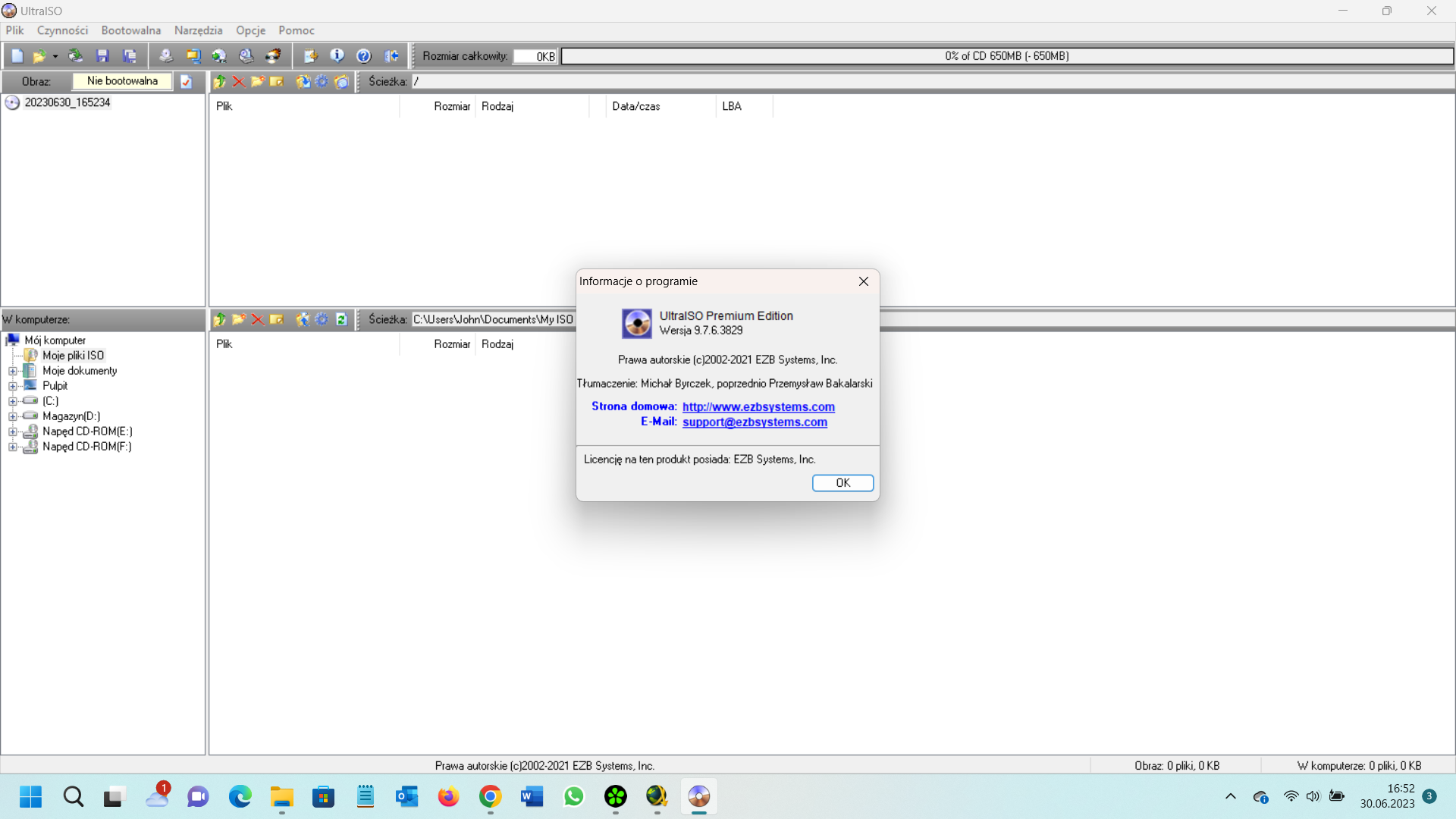Select the 20230630_165234 image root node

pos(67,102)
